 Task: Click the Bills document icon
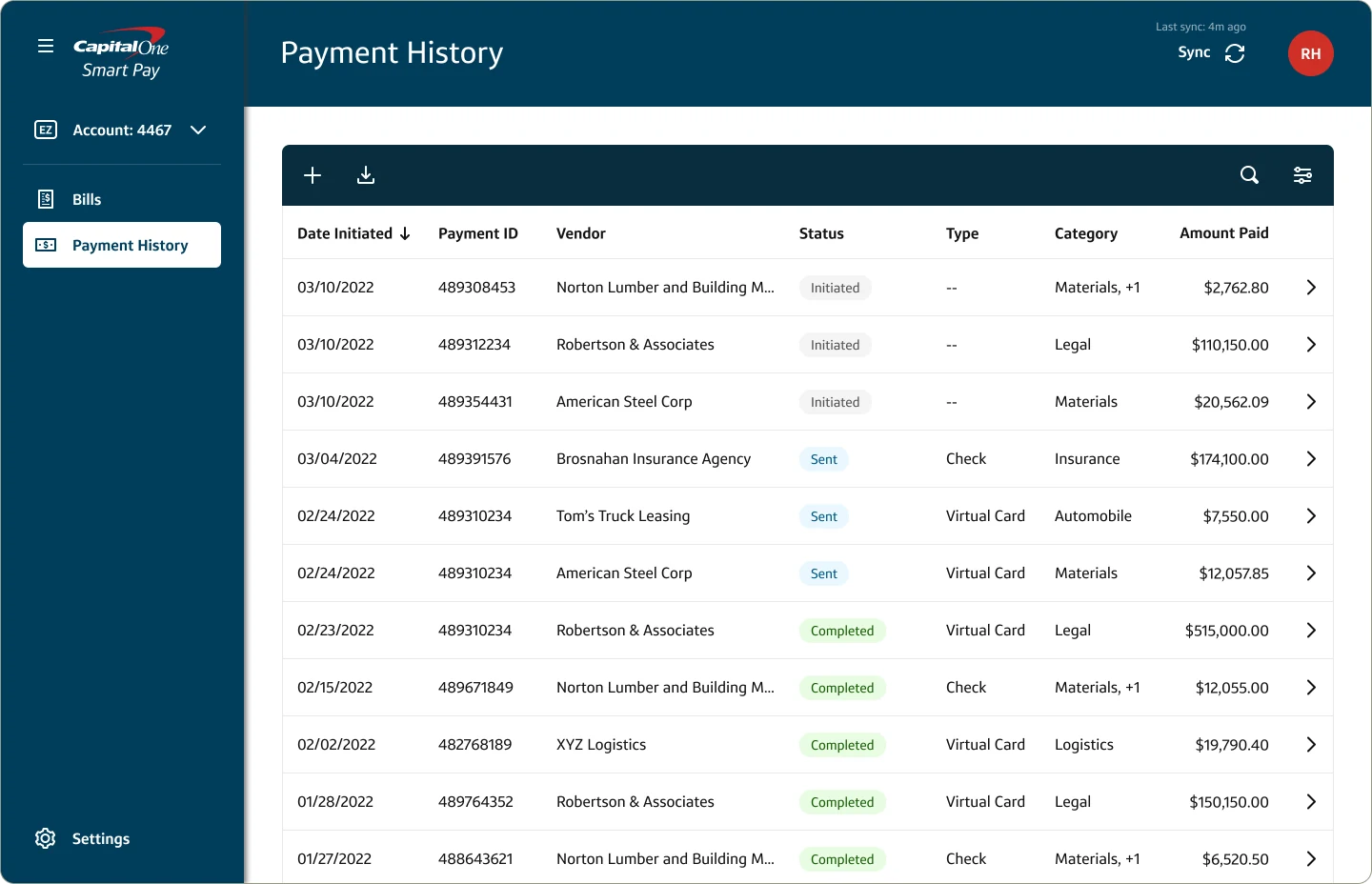pos(46,199)
